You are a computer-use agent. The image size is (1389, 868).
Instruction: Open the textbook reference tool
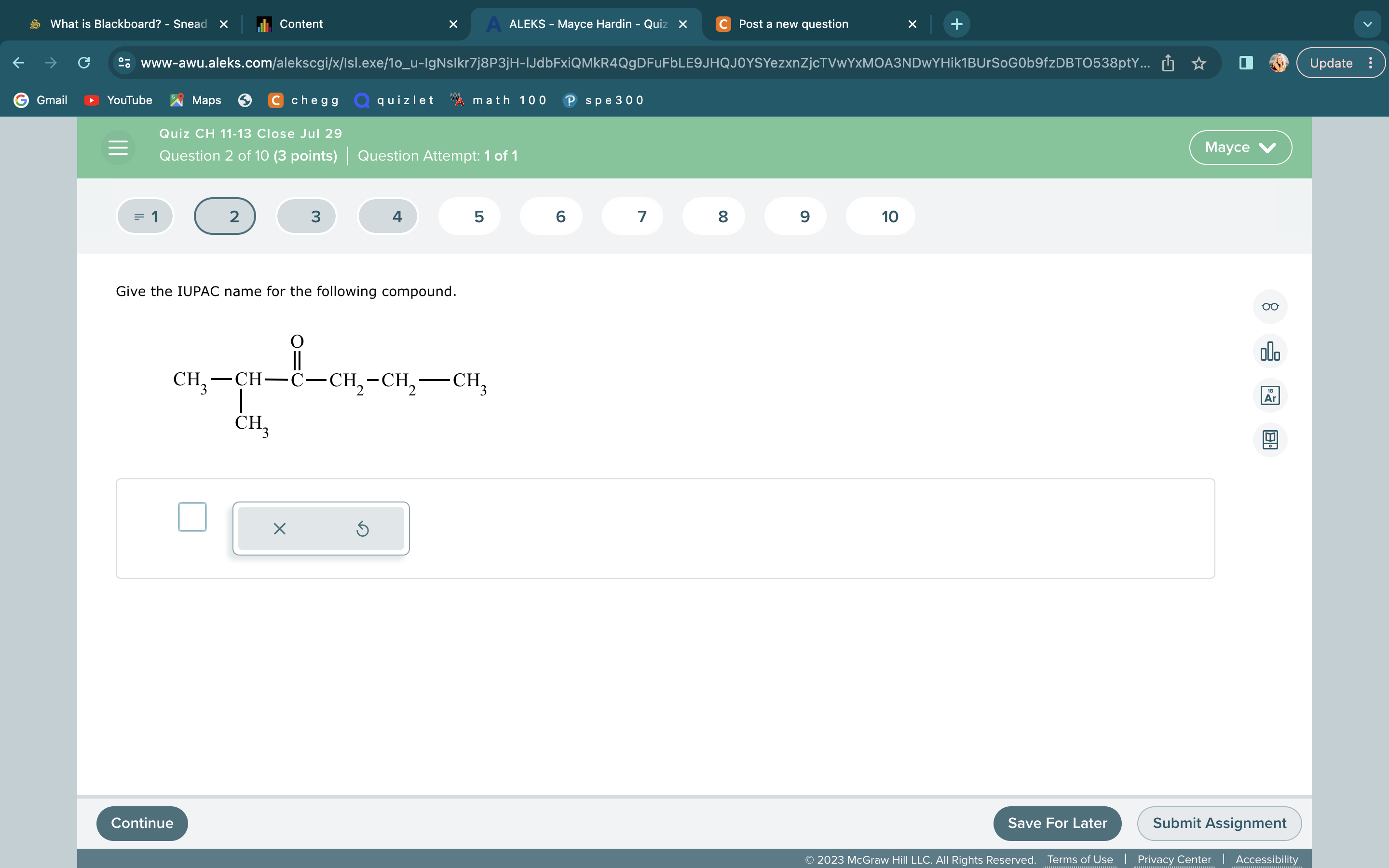[1269, 440]
